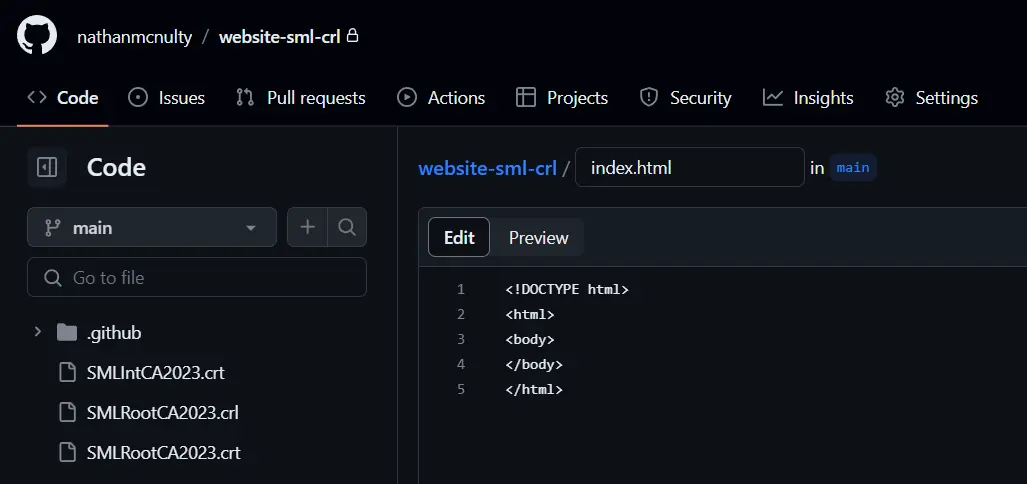Screen dimensions: 1027x484
Task: Open the Settings tab
Action: pos(931,97)
